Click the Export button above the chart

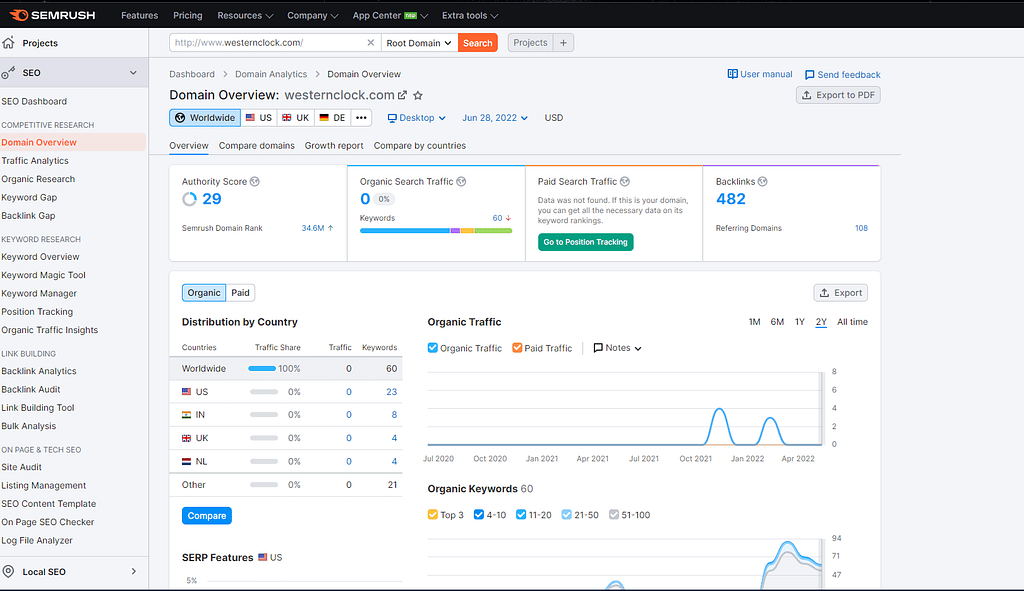pos(841,293)
